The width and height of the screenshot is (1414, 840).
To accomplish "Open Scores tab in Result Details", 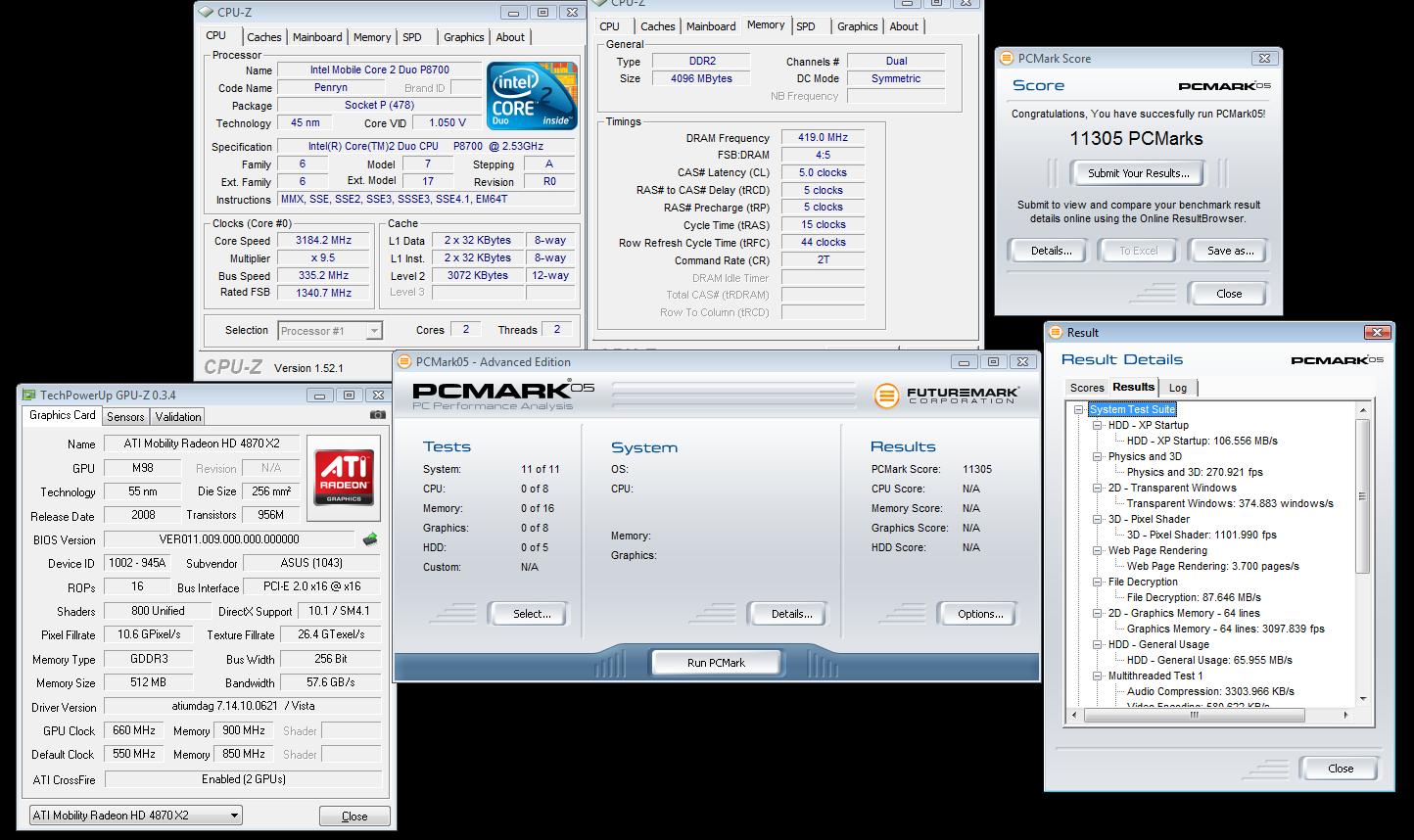I will pyautogui.click(x=1087, y=388).
